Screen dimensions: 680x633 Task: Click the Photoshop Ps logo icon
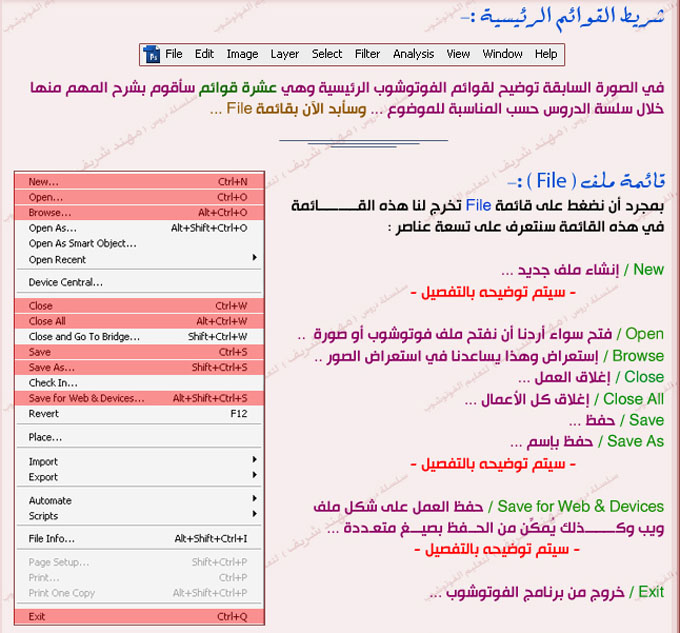click(151, 54)
